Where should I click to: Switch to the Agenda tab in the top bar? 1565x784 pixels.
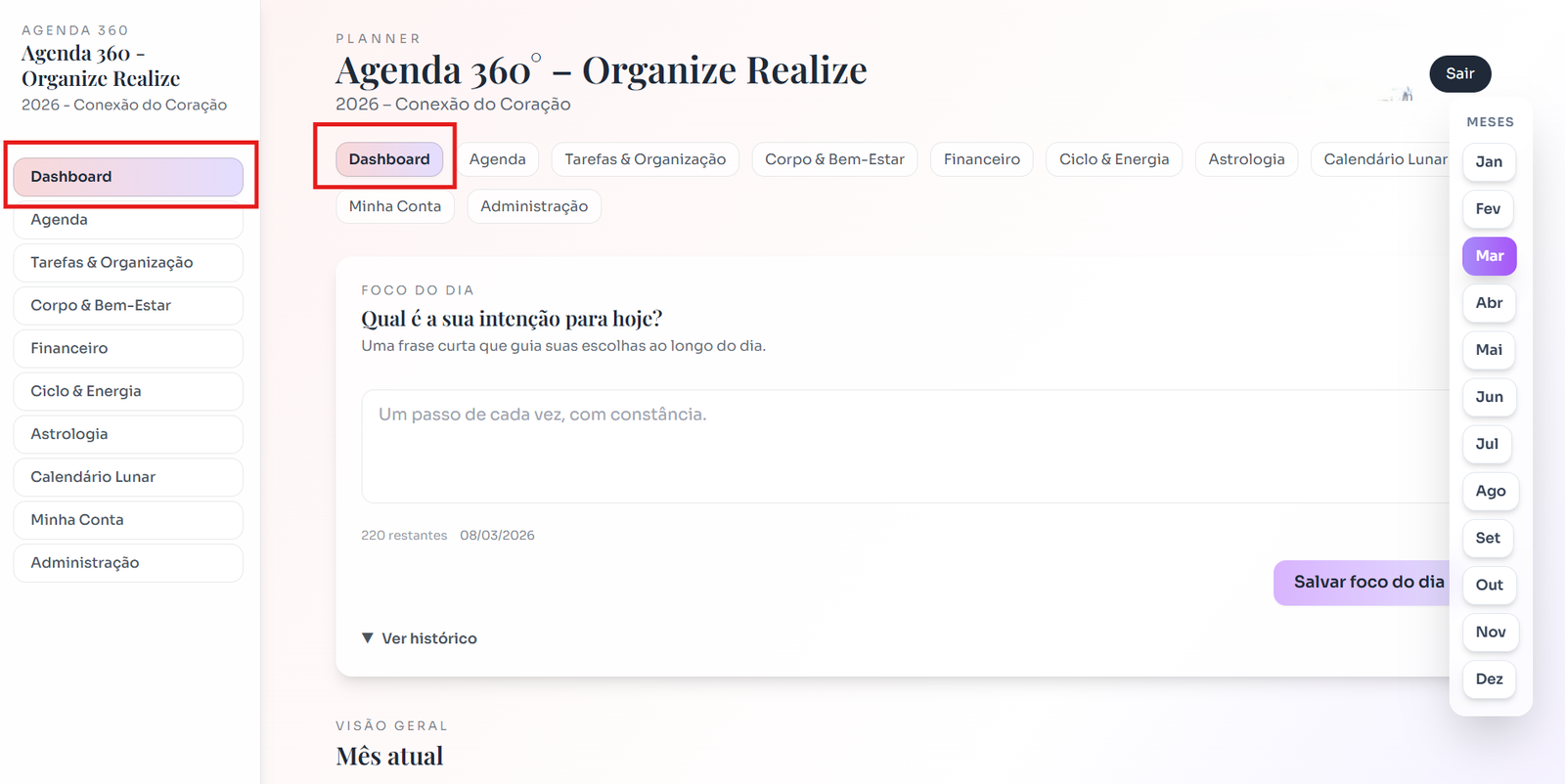497,159
